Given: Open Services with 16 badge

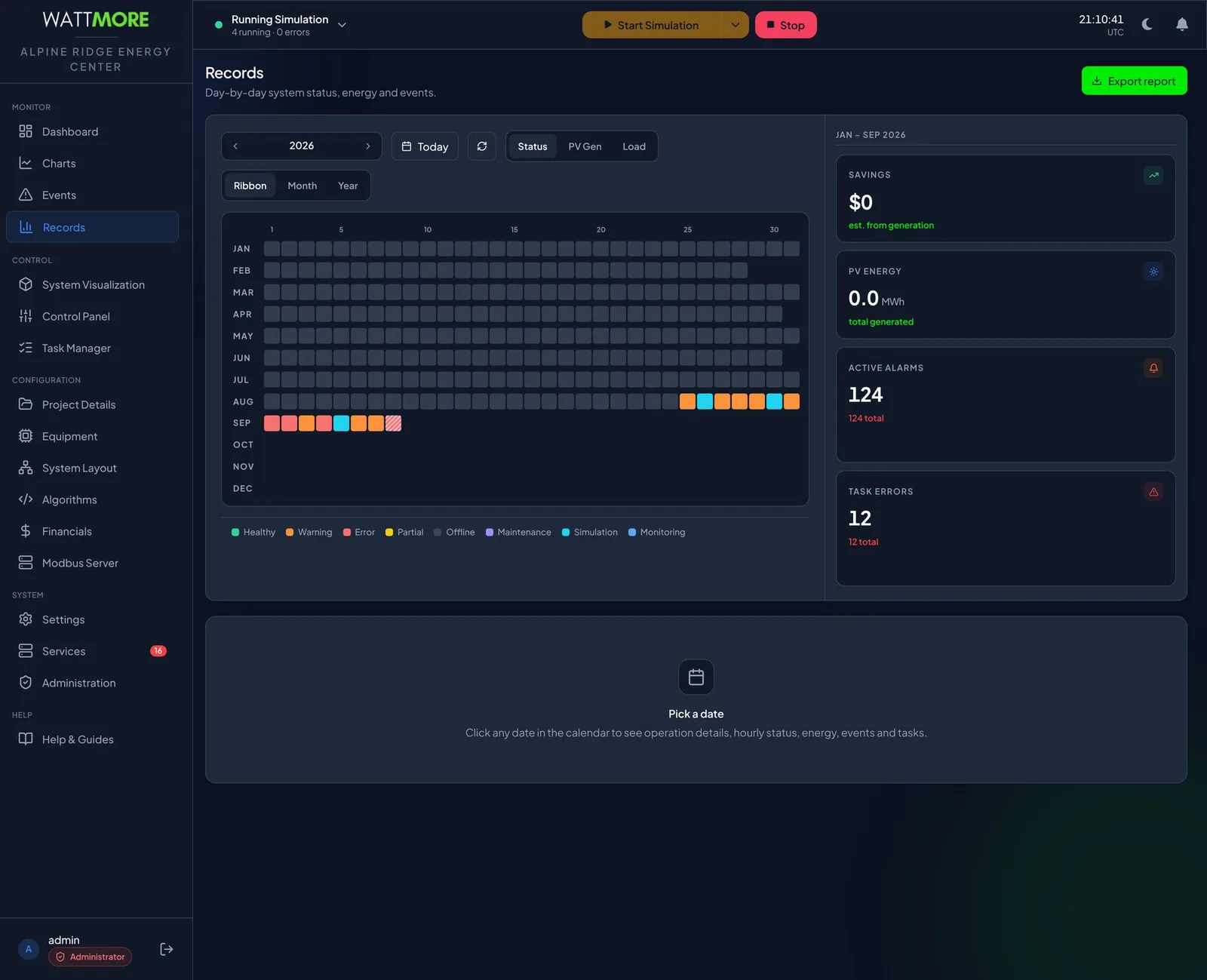Looking at the screenshot, I should pos(92,651).
